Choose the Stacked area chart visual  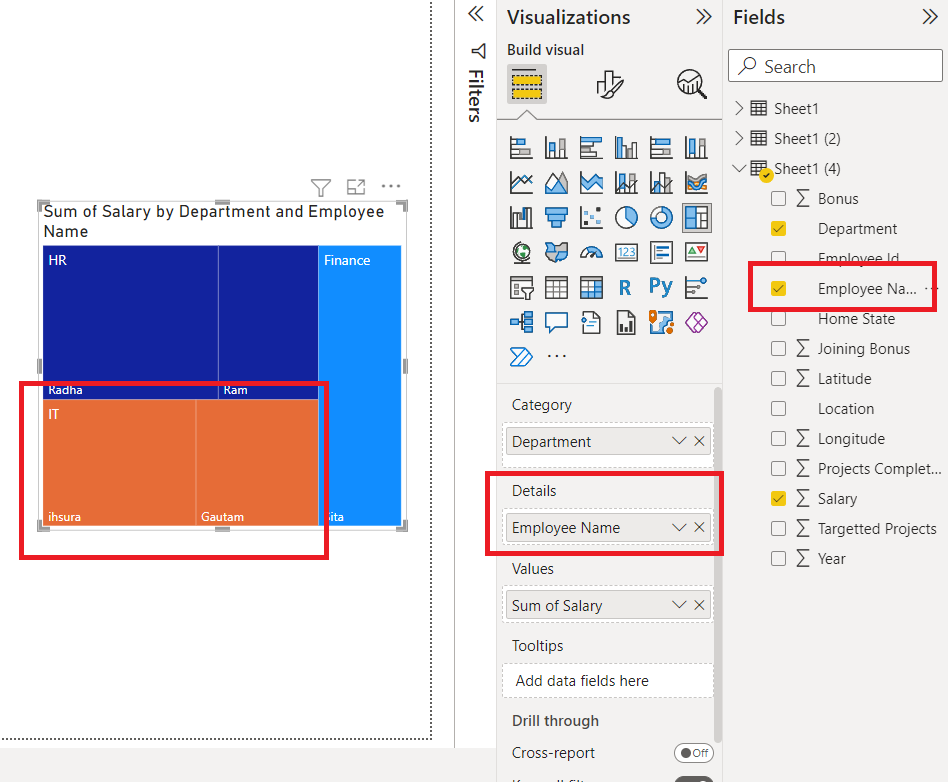591,183
